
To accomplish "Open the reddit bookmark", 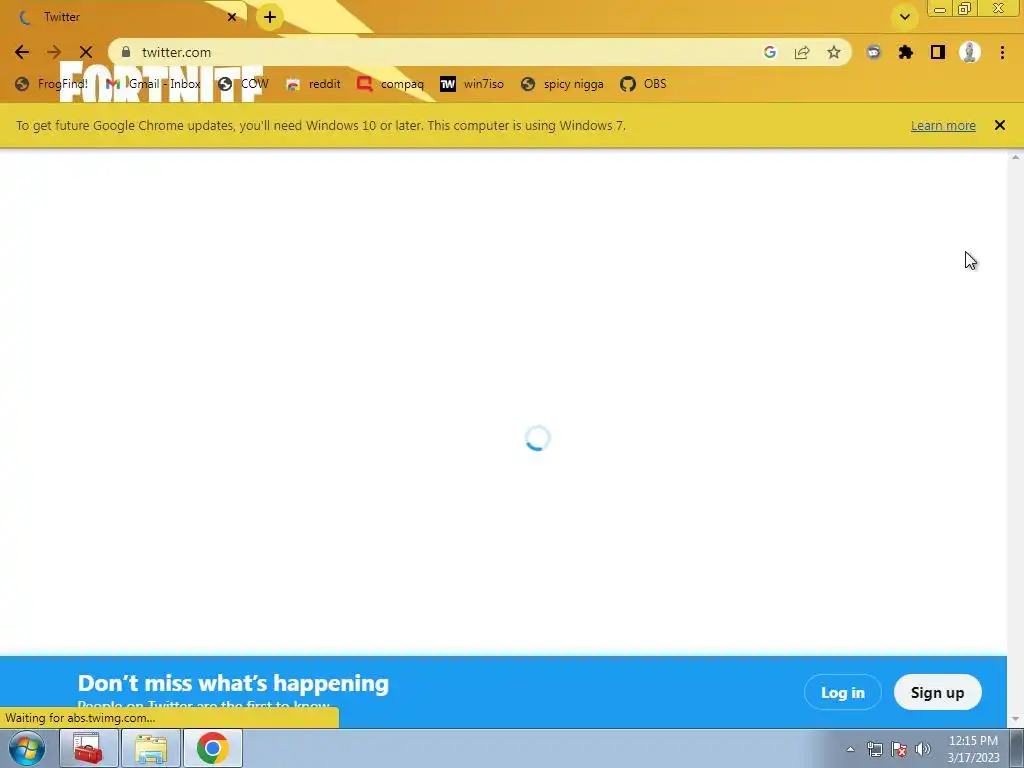I will coord(313,84).
